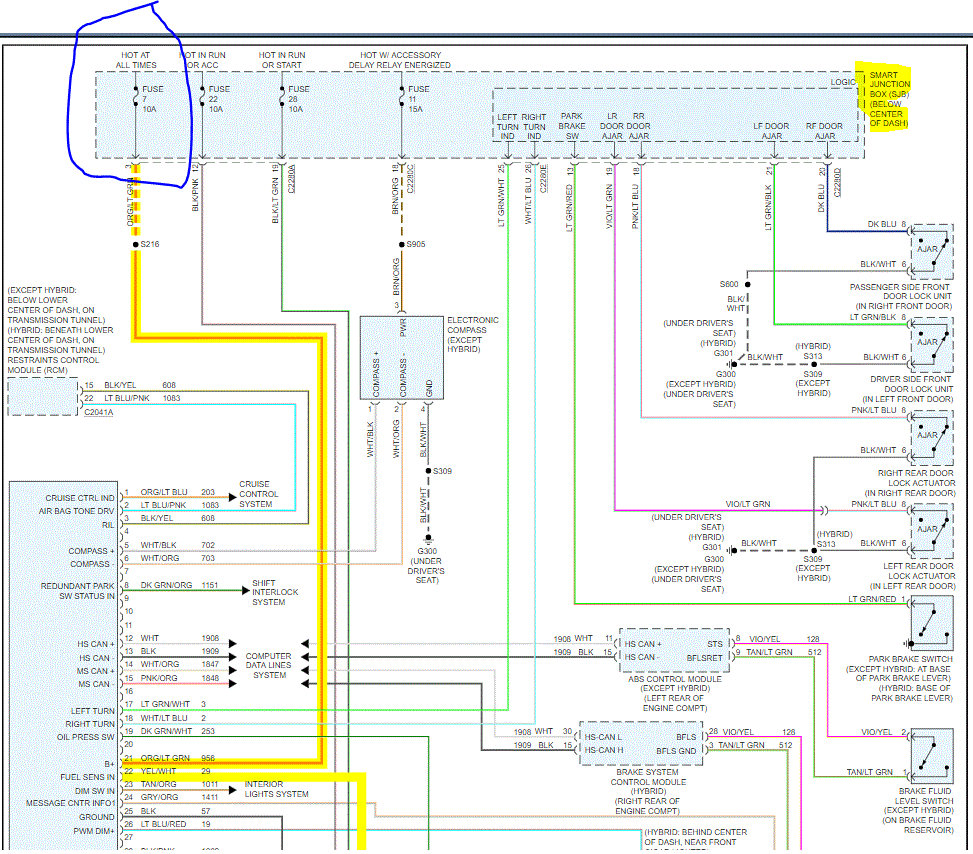Click the C2280D connector reference
Viewport: 973px width, 854px height.
(837, 183)
